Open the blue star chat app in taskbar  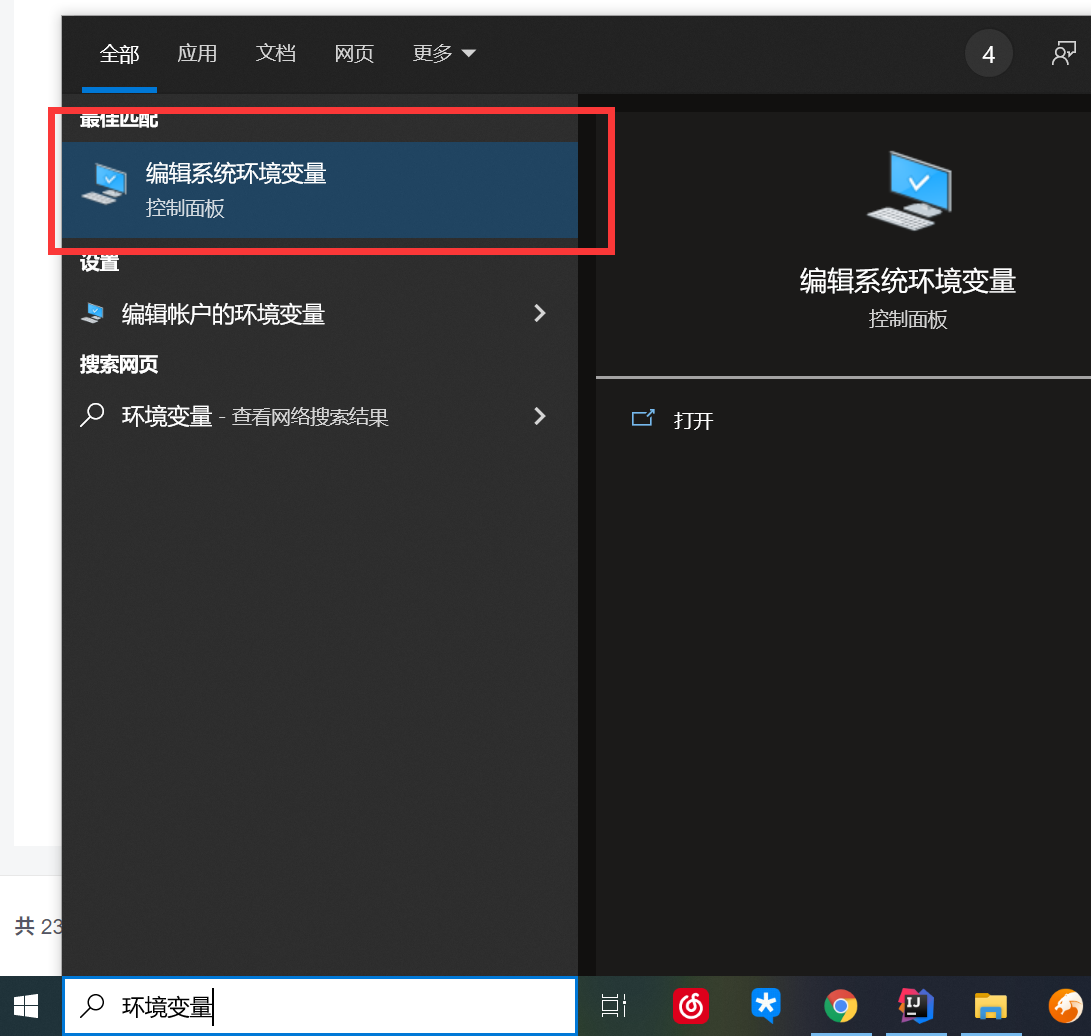tap(765, 1006)
